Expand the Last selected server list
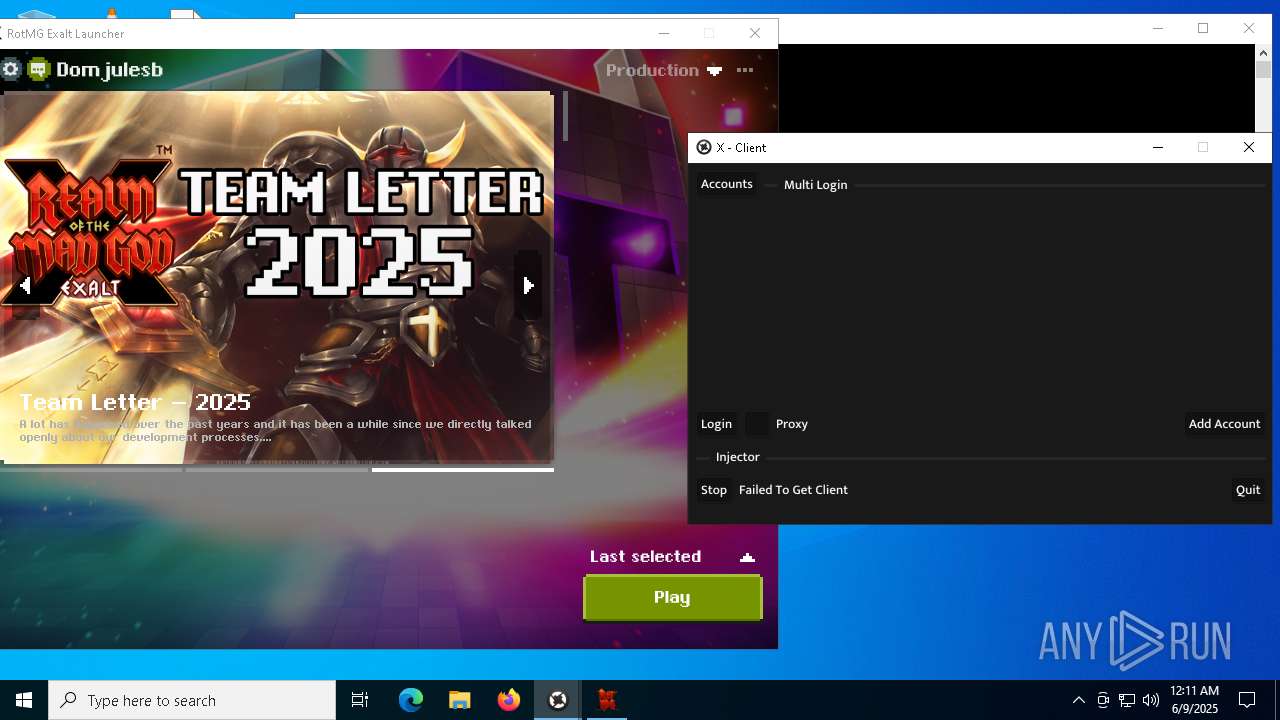Image resolution: width=1280 pixels, height=720 pixels. tap(672, 557)
